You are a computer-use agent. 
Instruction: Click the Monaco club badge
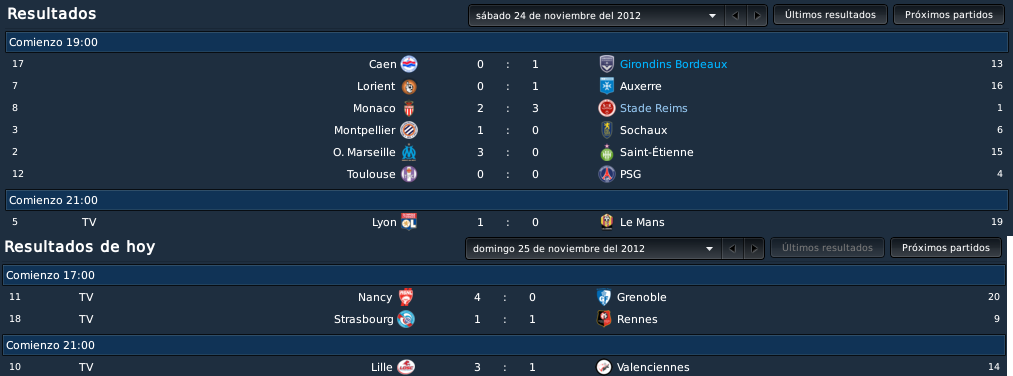coord(409,108)
